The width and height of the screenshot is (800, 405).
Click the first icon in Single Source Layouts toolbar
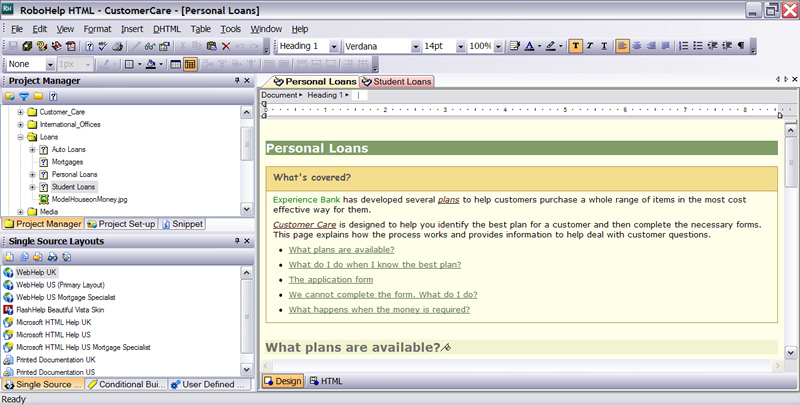(10, 257)
